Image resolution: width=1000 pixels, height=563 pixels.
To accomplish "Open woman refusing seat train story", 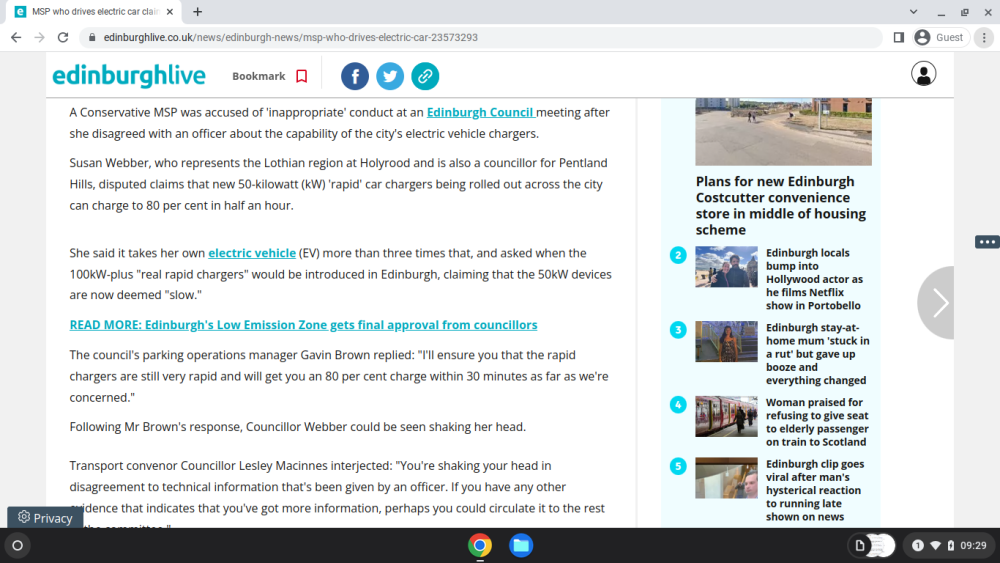I will point(817,422).
